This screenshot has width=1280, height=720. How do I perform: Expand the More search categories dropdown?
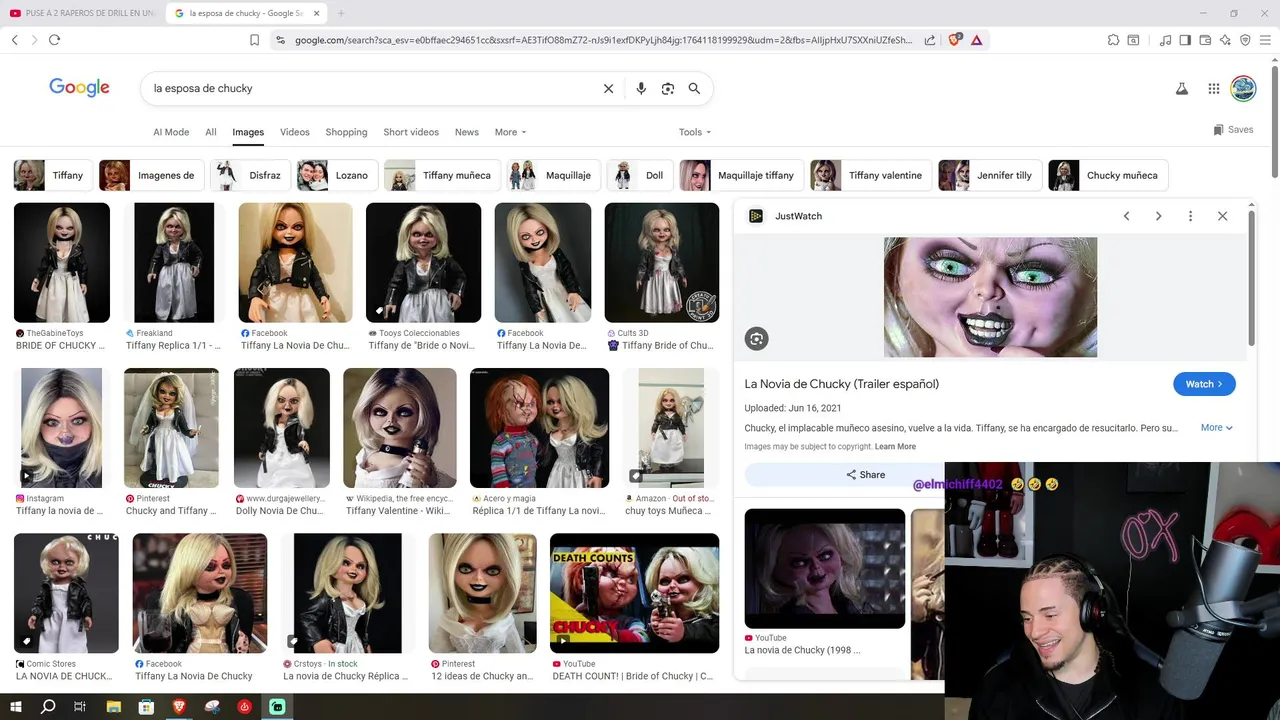tap(510, 132)
